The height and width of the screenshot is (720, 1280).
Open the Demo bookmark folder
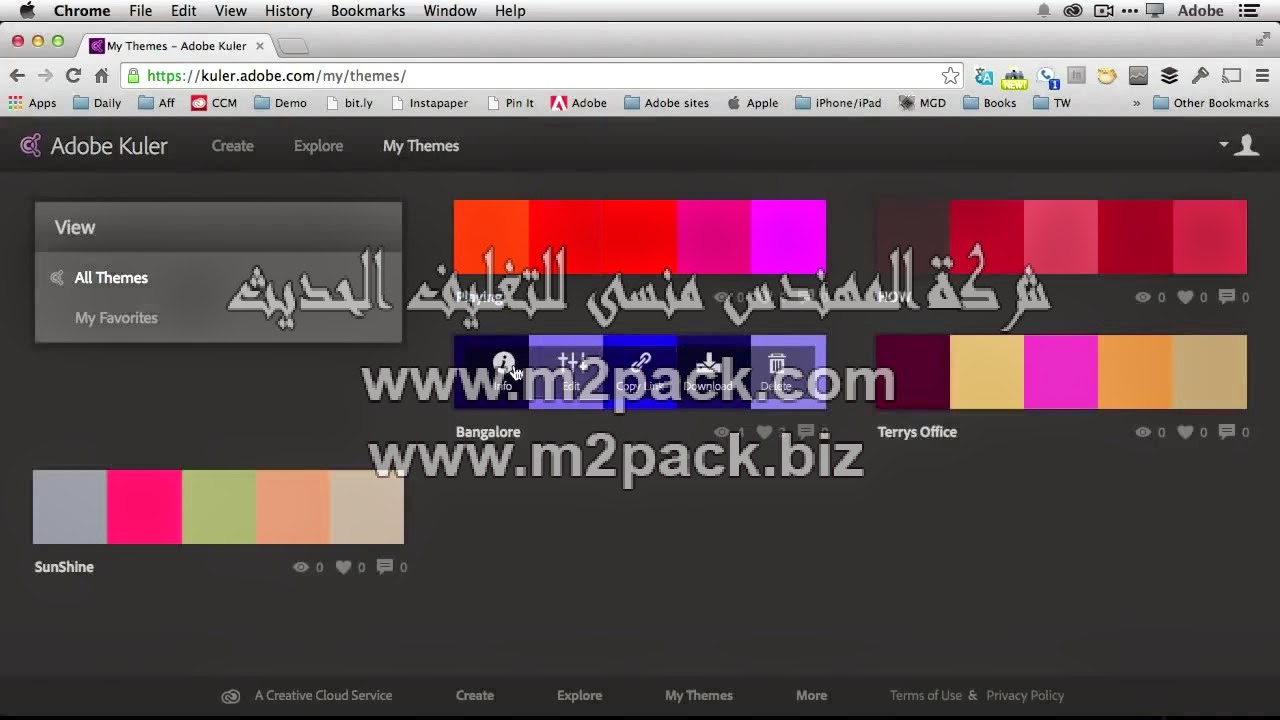[280, 103]
